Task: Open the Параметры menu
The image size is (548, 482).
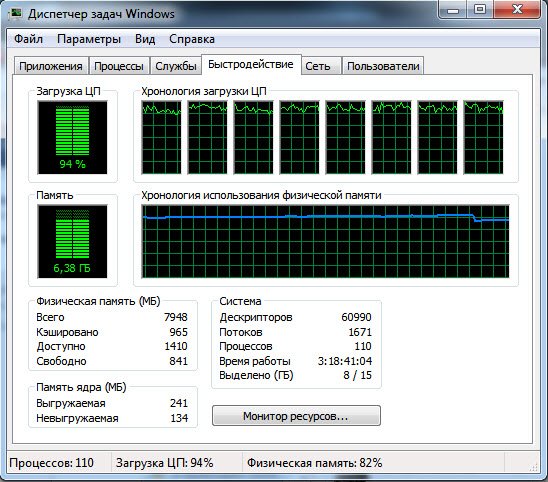Action: tap(89, 39)
